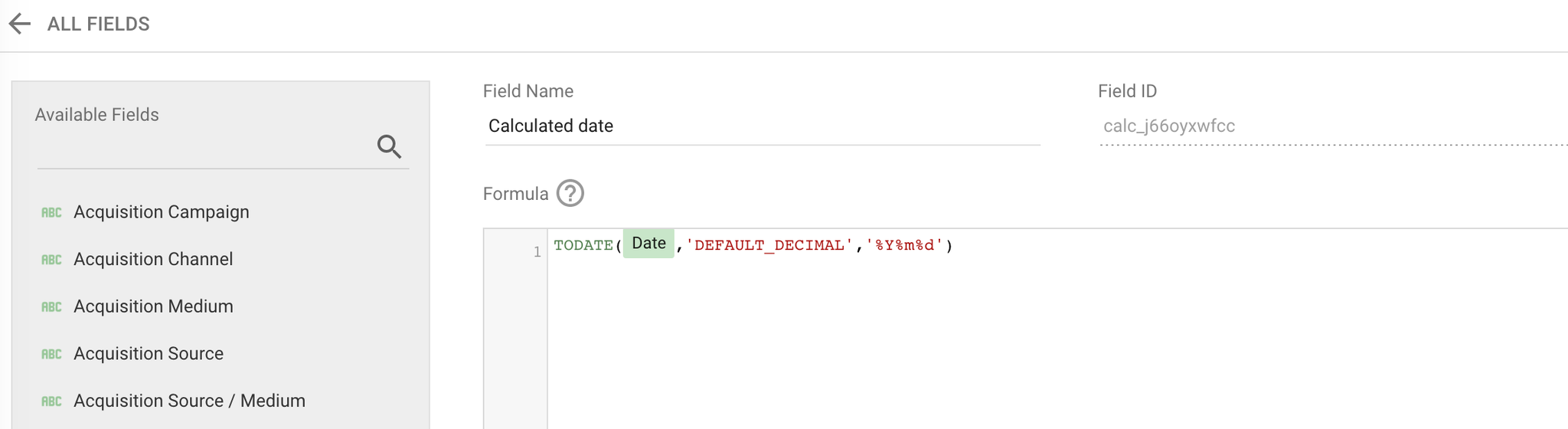Open the Formula help question icon
This screenshot has width=1568, height=429.
coord(570,194)
